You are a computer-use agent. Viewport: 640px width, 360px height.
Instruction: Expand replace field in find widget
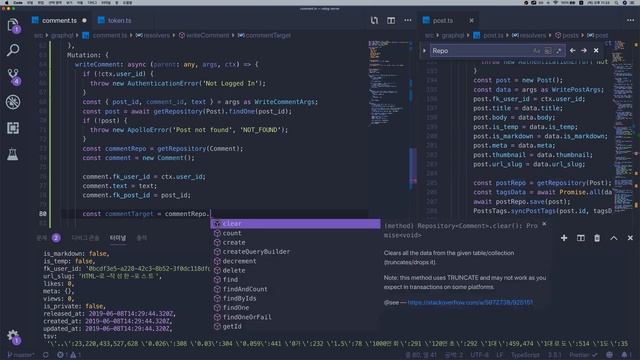pos(424,51)
